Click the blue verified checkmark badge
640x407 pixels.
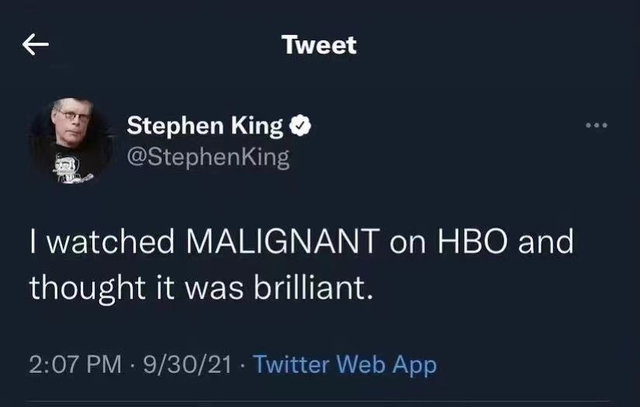click(300, 126)
